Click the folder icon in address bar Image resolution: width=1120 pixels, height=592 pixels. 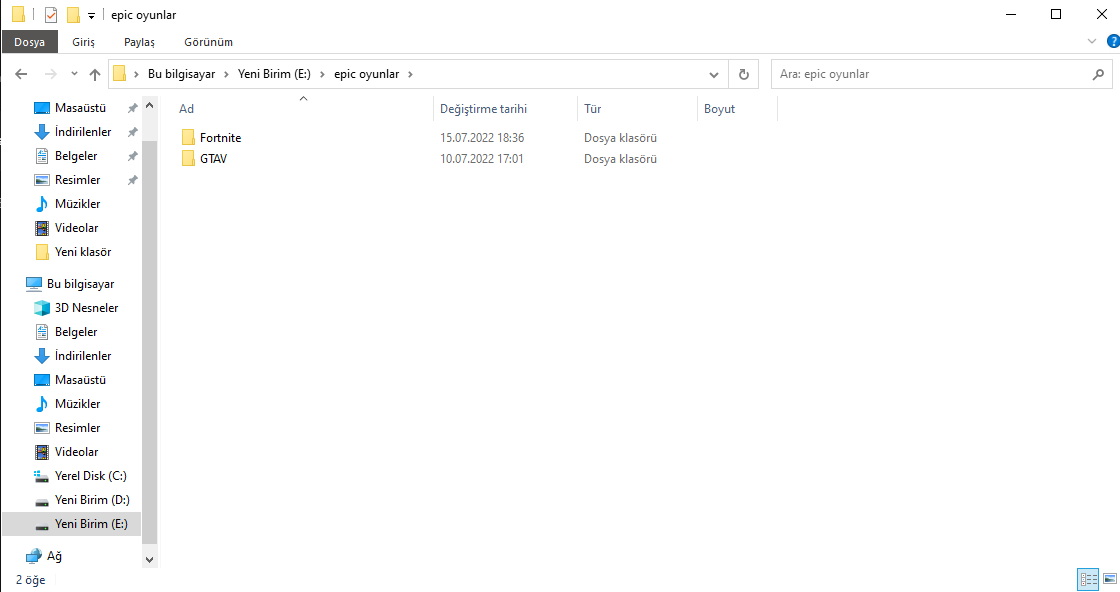coord(120,74)
